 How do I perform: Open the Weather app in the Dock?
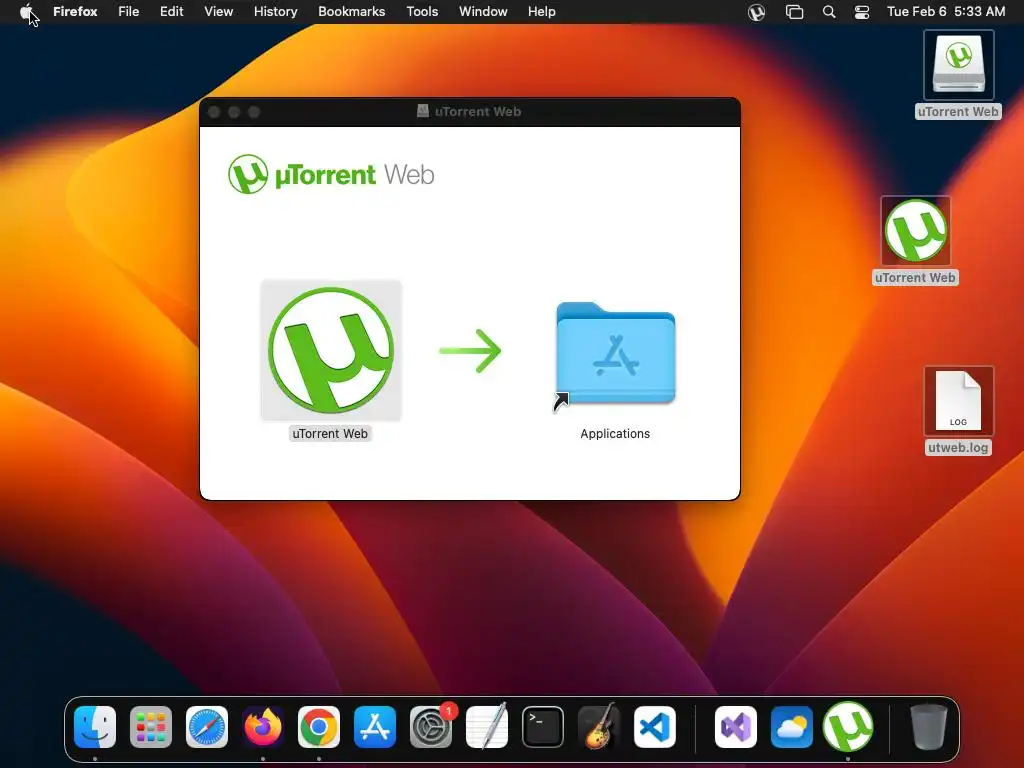[792, 727]
